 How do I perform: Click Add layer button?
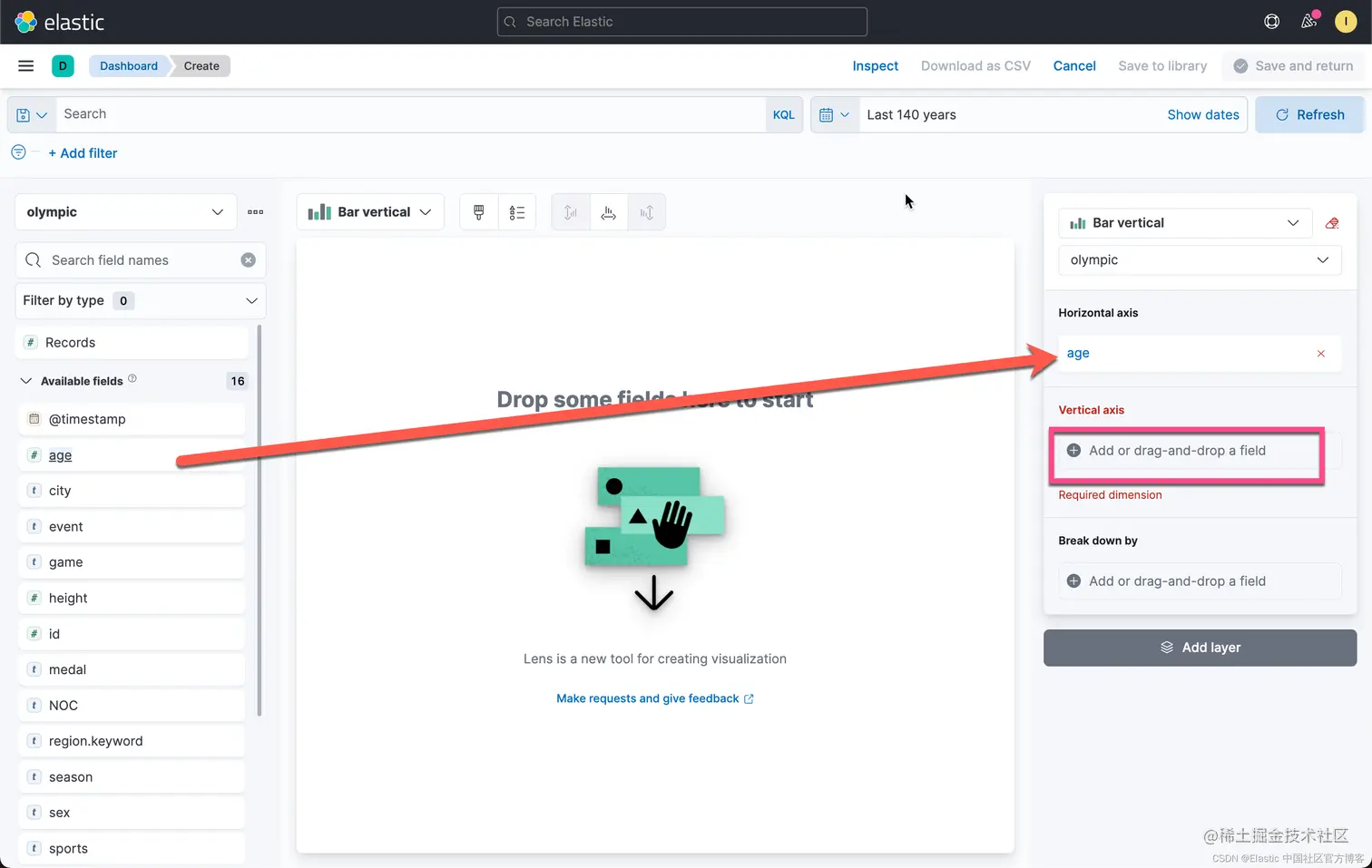[x=1200, y=648]
